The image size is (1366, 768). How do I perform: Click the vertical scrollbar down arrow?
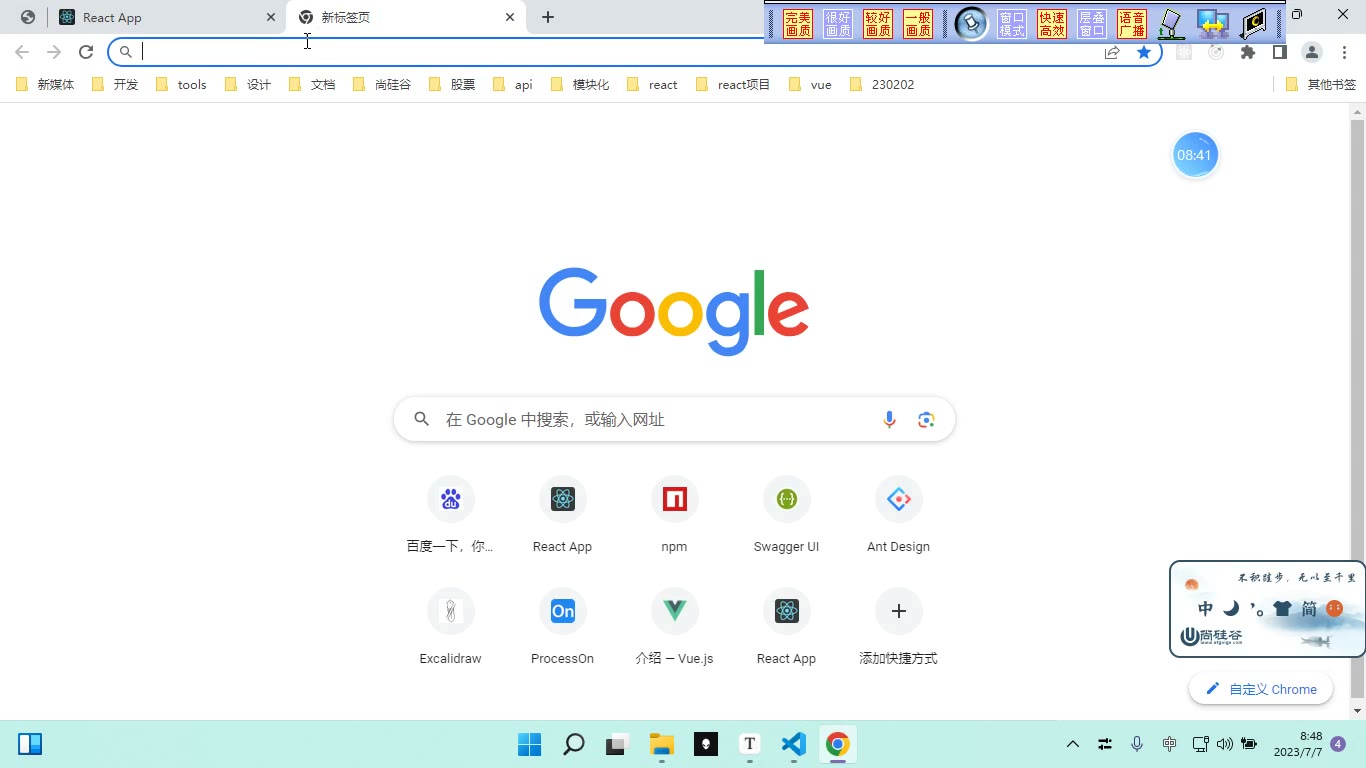(1357, 711)
